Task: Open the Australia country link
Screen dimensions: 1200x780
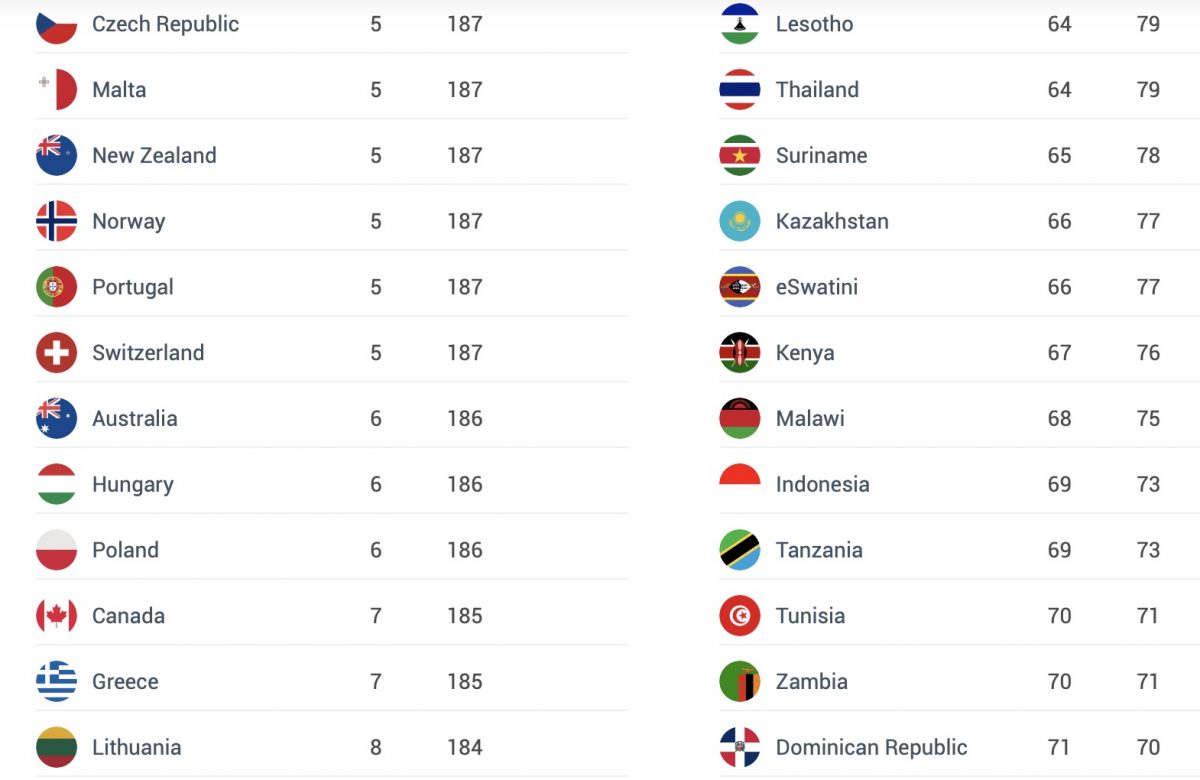Action: pyautogui.click(x=134, y=419)
